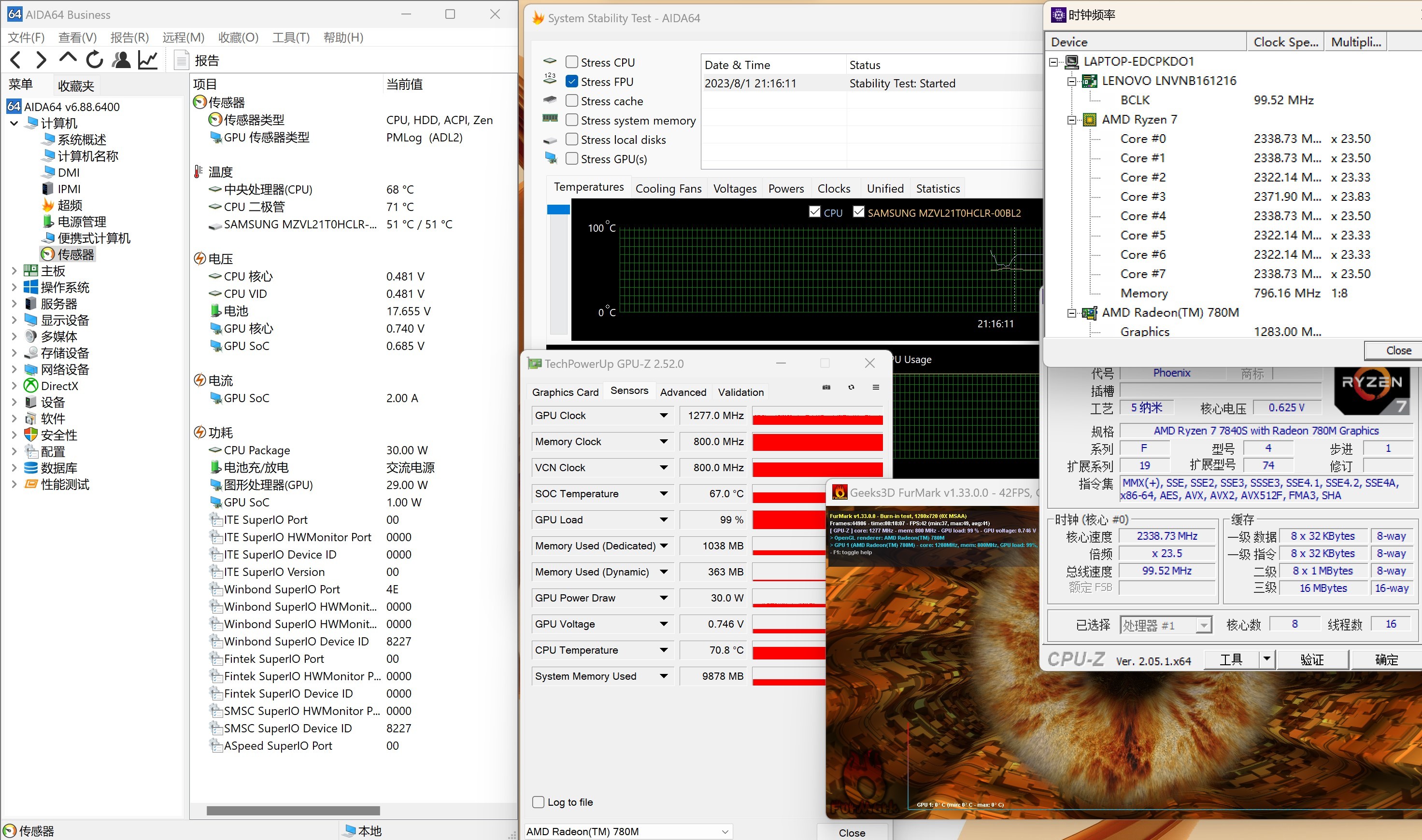
Task: Open the graph chart icon in AIDA64 toolbar
Action: [148, 60]
